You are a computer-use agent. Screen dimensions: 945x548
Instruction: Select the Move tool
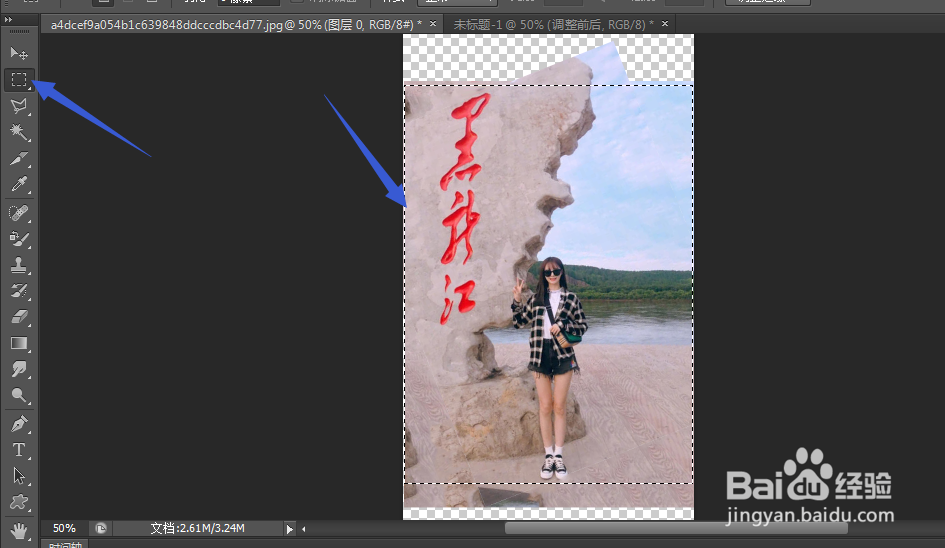[19, 53]
